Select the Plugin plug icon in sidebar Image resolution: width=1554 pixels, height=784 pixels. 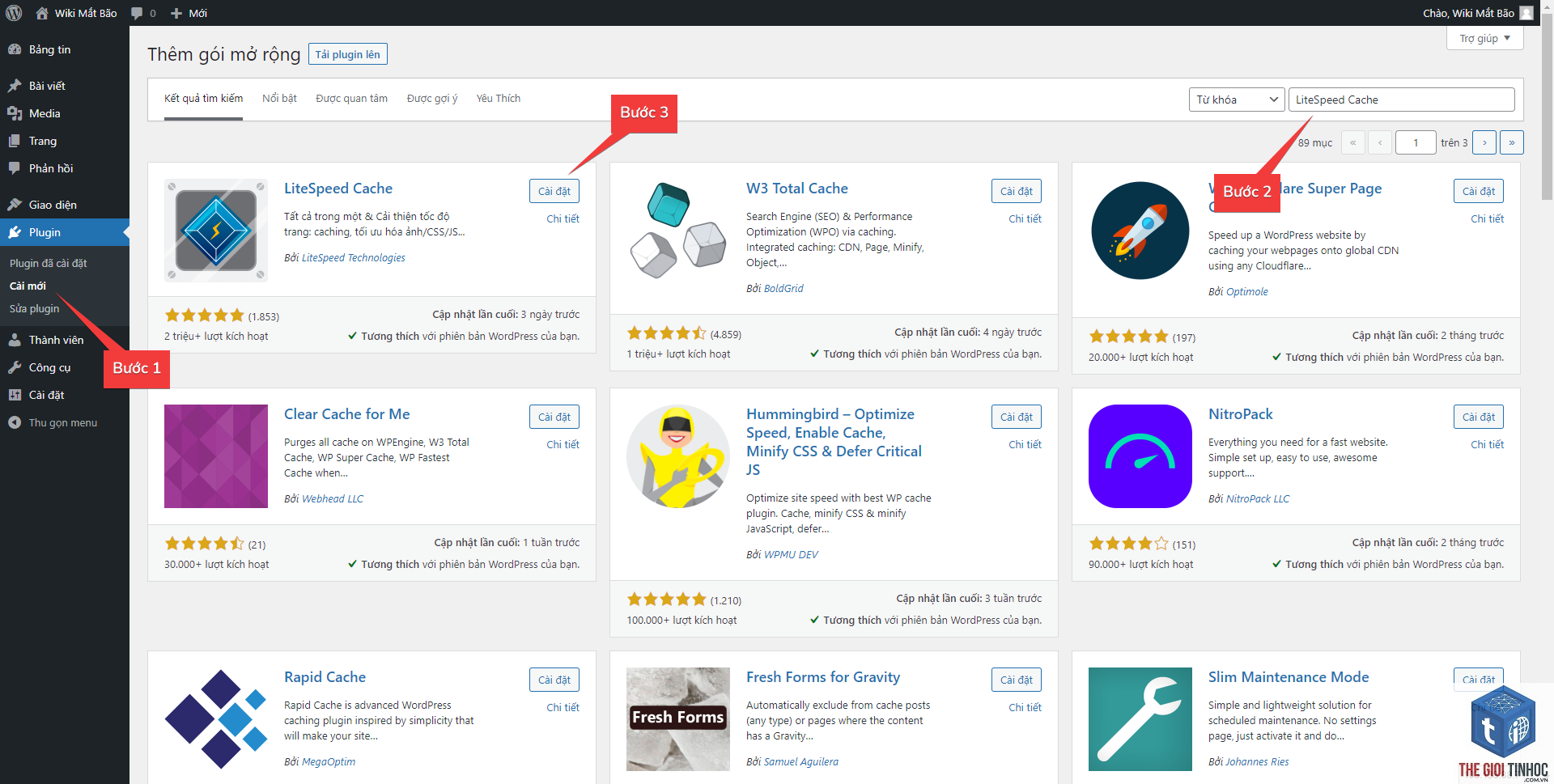(x=15, y=232)
